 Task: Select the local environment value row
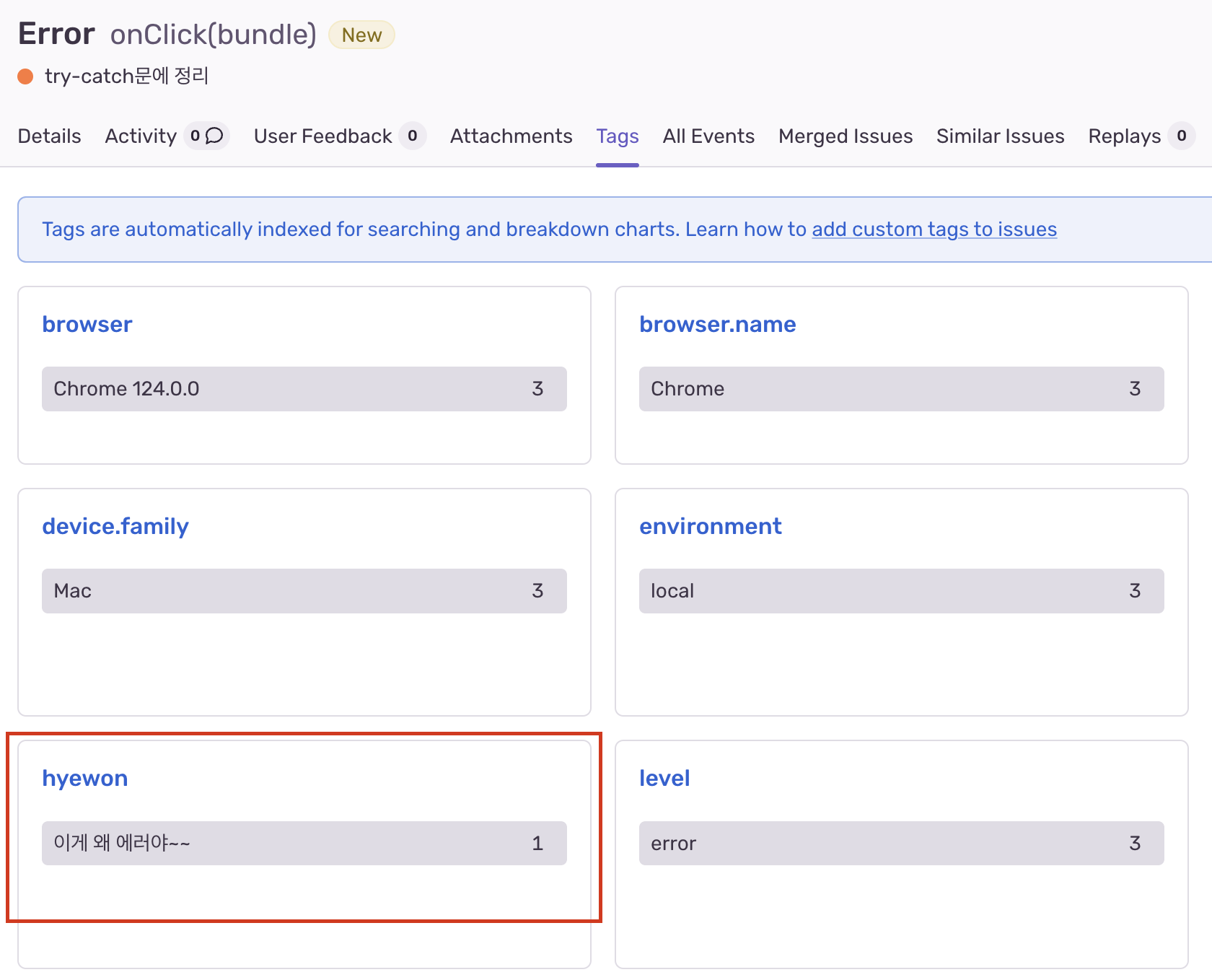[901, 591]
